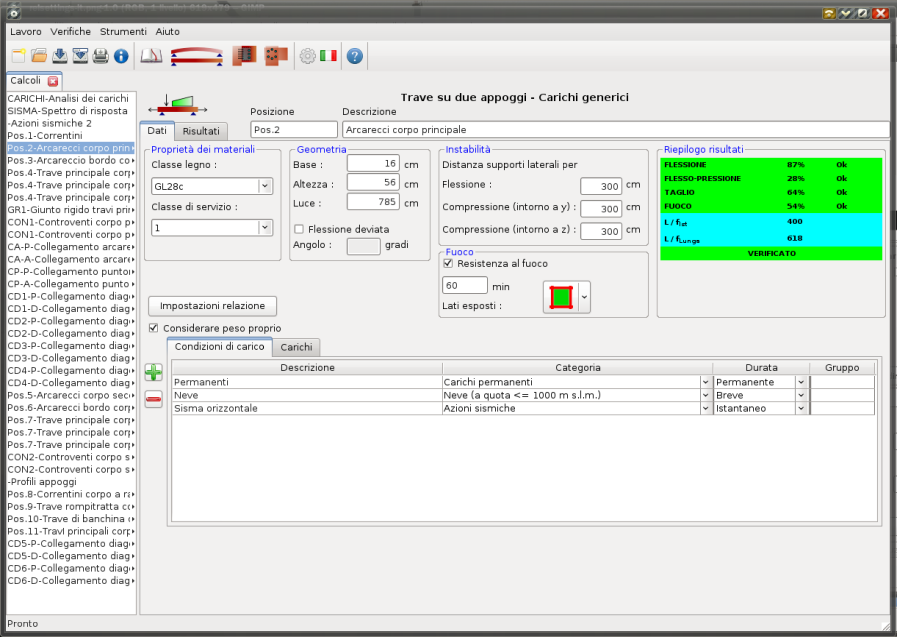
Task: Open Durata dropdown for the Neve row
Action: (x=800, y=395)
